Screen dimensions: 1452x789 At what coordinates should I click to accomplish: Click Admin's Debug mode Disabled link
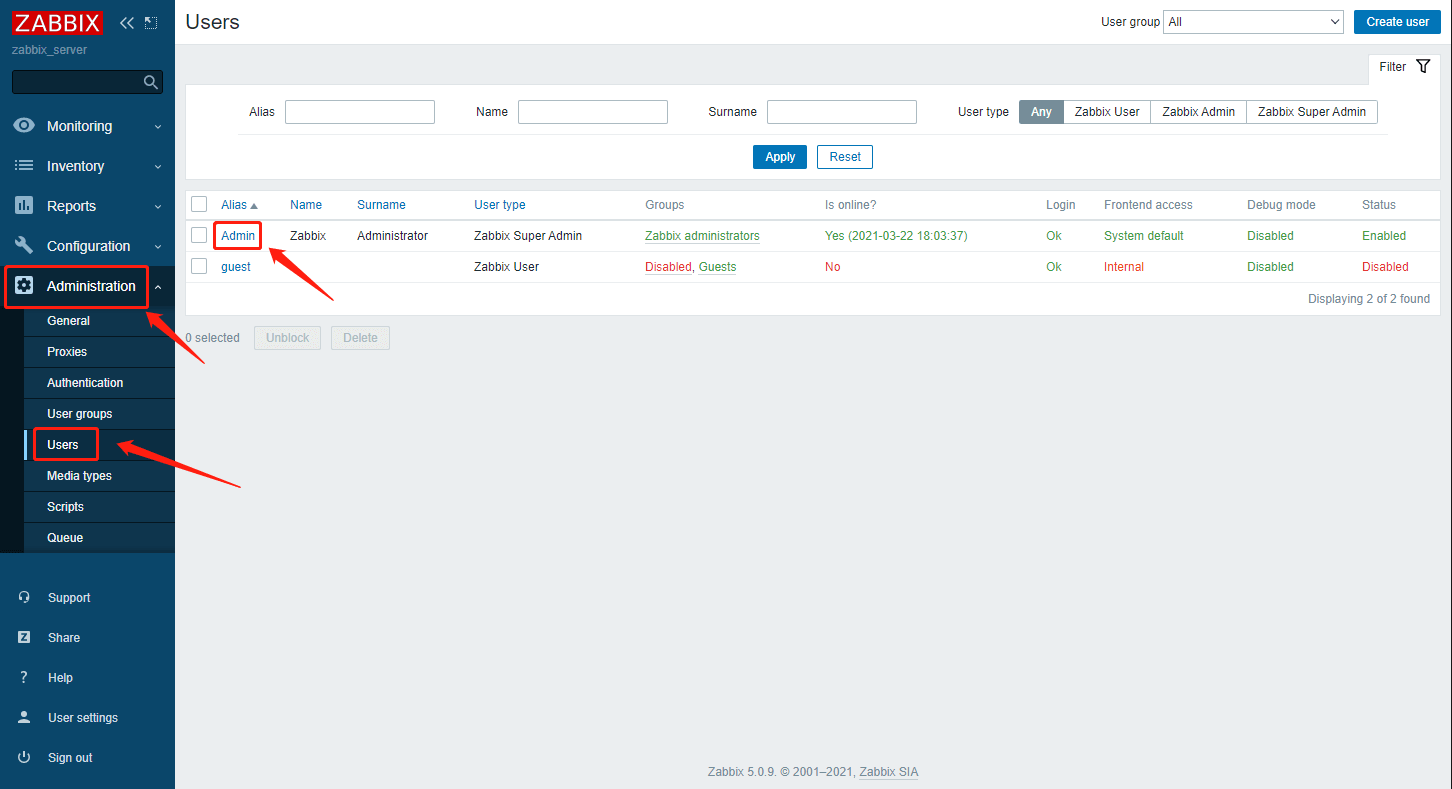(x=1270, y=236)
